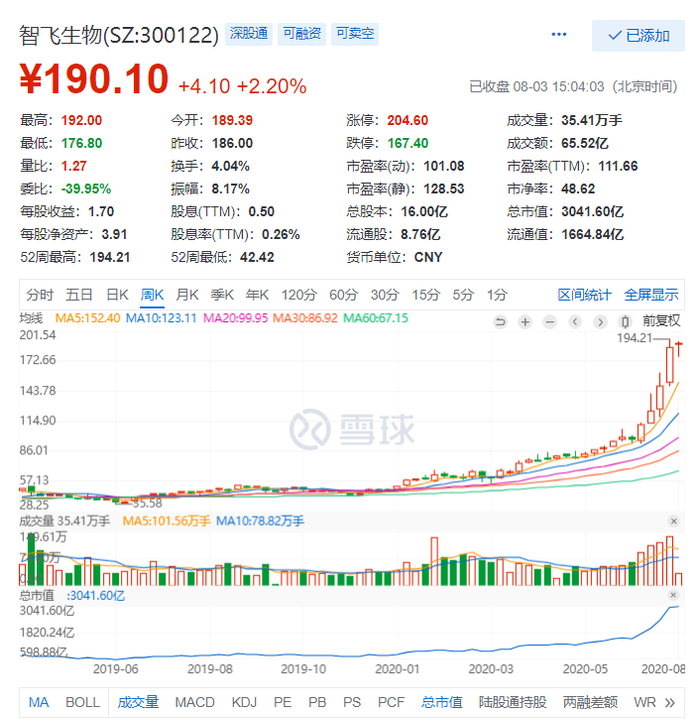Open 区间统计 range statistics

[584, 294]
